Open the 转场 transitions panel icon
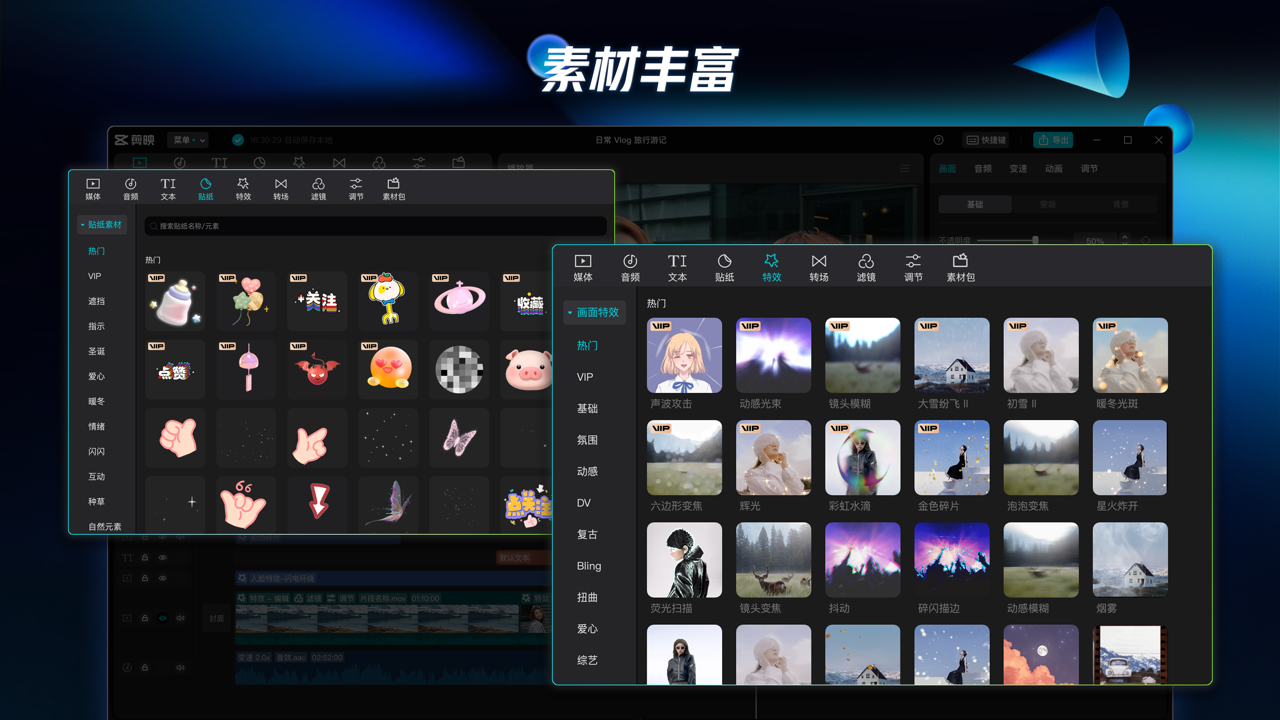The width and height of the screenshot is (1280, 720). [818, 265]
